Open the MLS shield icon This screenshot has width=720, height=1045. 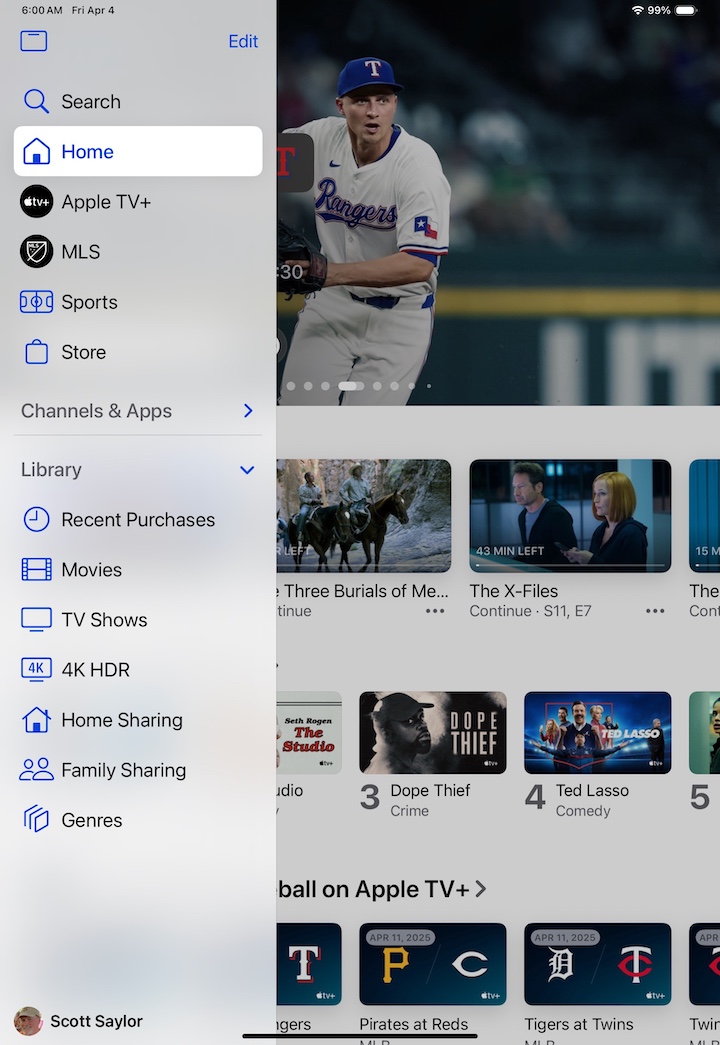coord(37,251)
